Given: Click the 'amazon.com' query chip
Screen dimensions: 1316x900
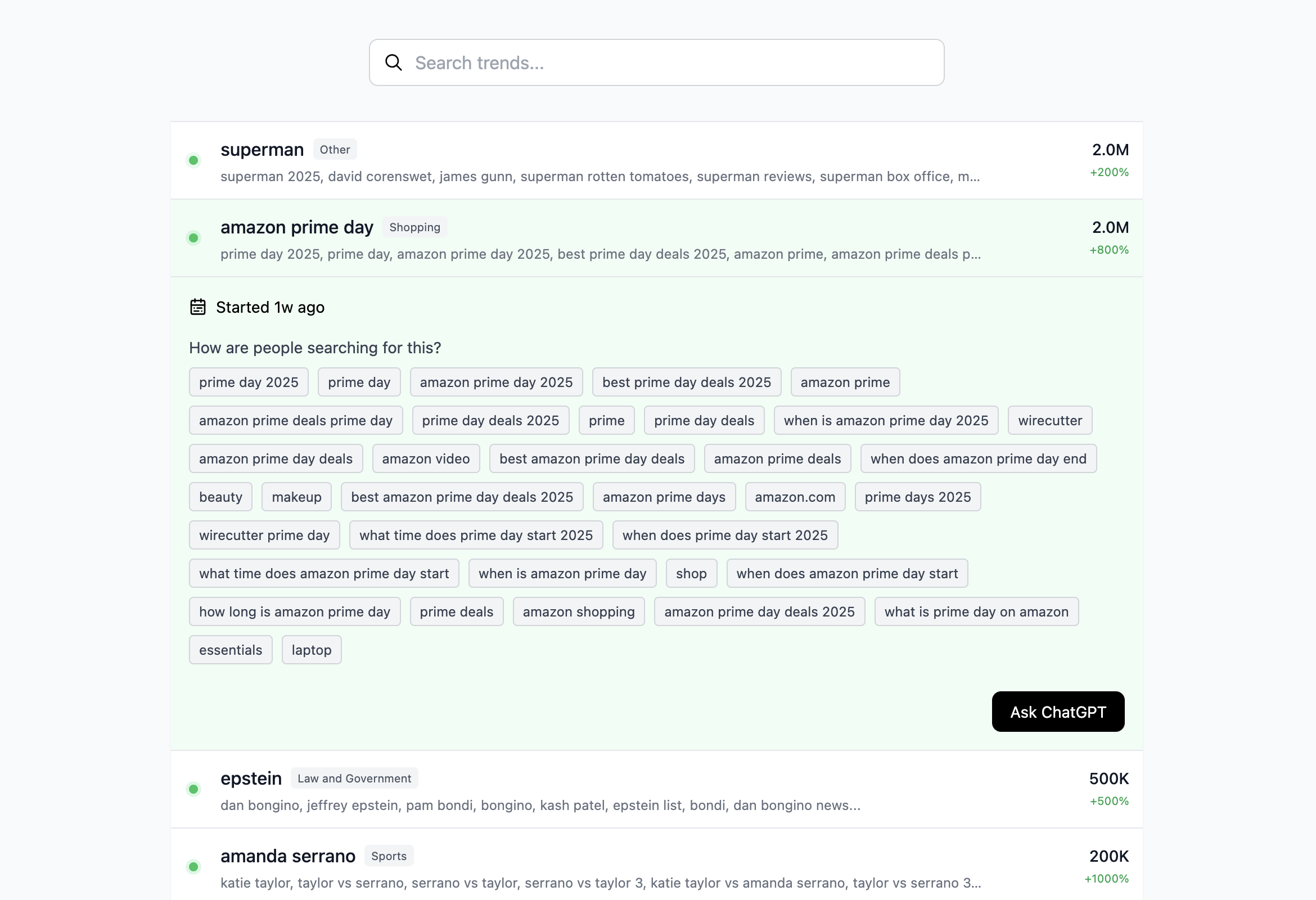Looking at the screenshot, I should [795, 497].
